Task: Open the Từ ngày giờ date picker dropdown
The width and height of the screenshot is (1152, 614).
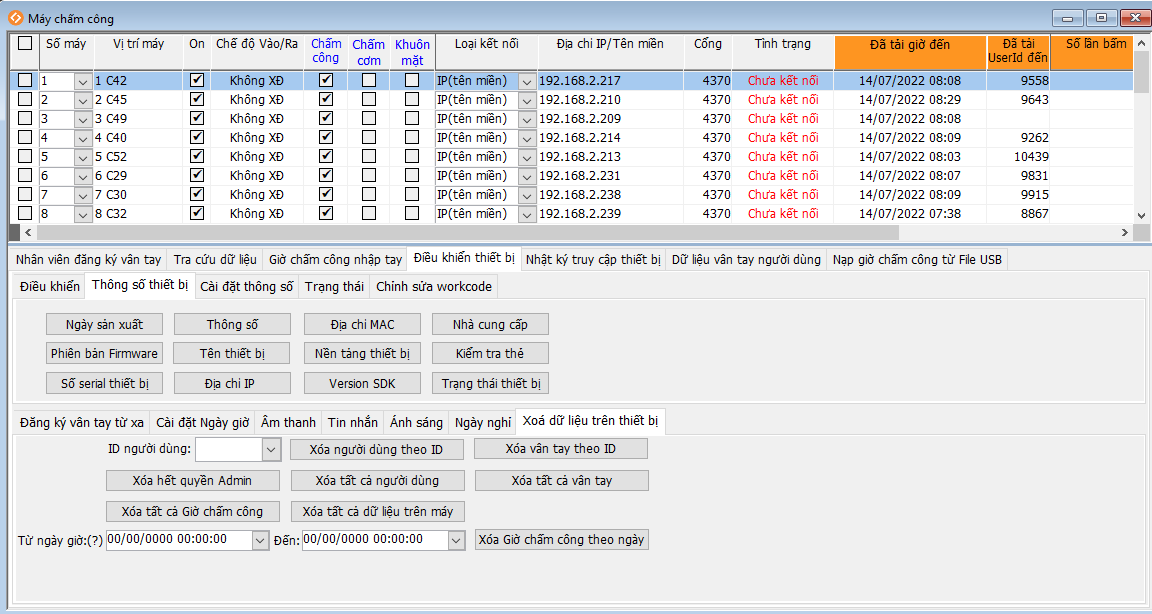Action: (261, 540)
